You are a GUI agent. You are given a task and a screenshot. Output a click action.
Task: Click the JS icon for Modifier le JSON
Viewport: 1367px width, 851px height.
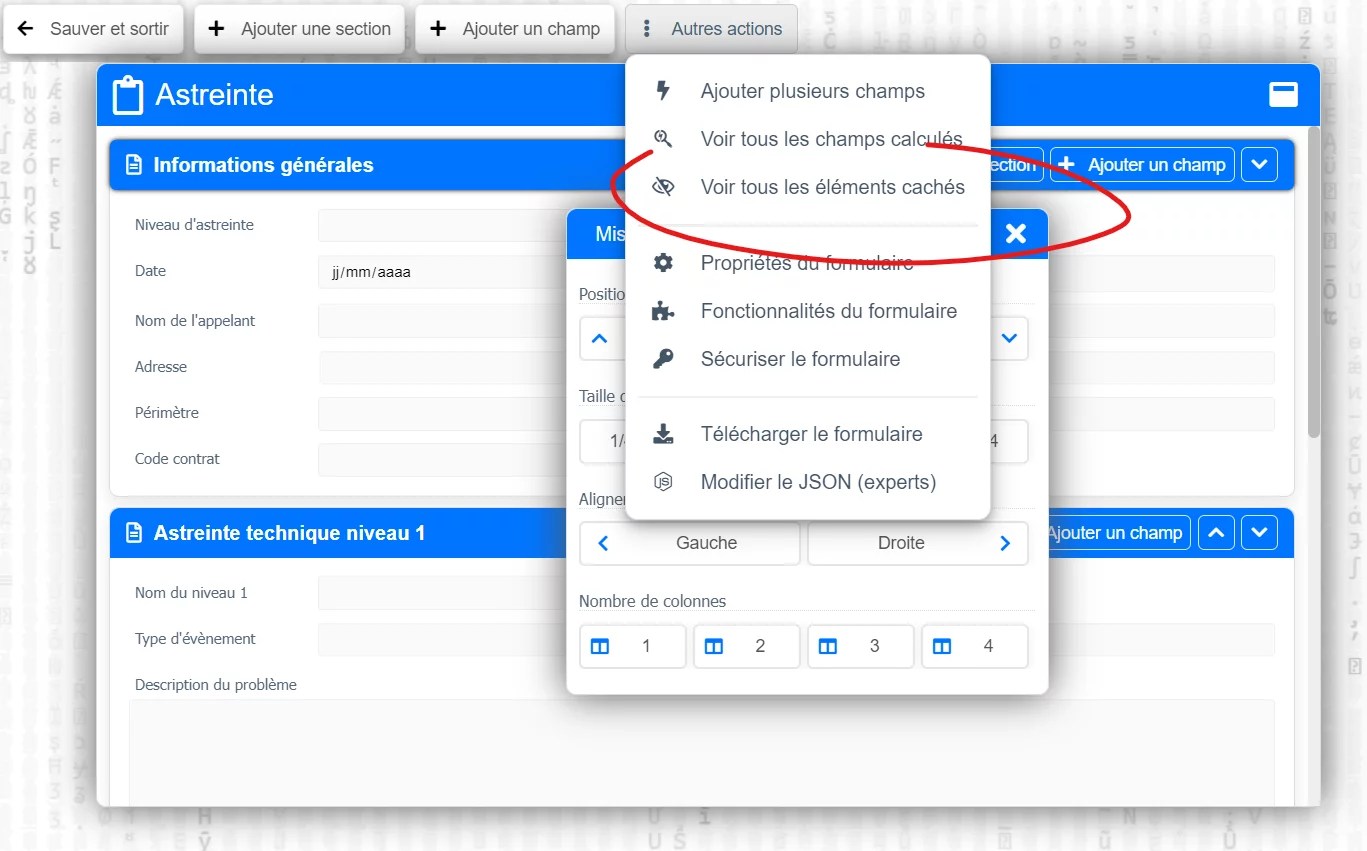[x=662, y=482]
